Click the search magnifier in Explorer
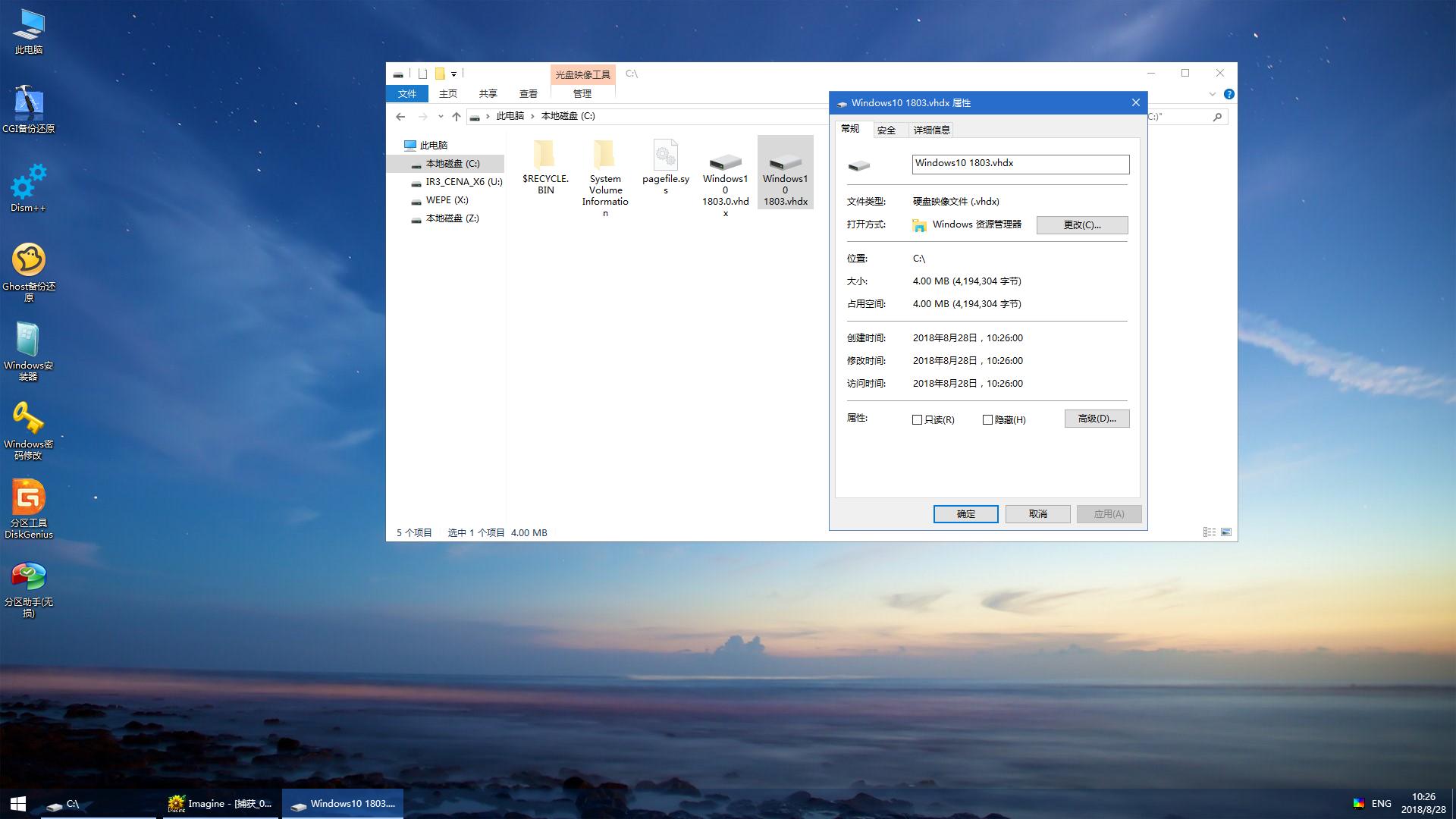Screen dimensions: 1456x819 pos(1217,116)
